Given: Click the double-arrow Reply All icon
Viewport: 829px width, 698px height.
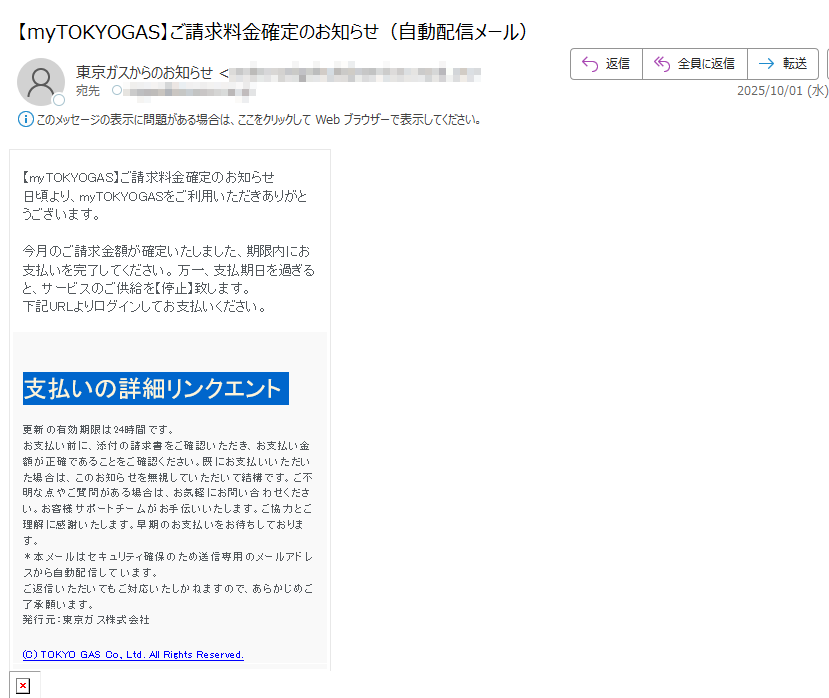Looking at the screenshot, I should (x=661, y=63).
